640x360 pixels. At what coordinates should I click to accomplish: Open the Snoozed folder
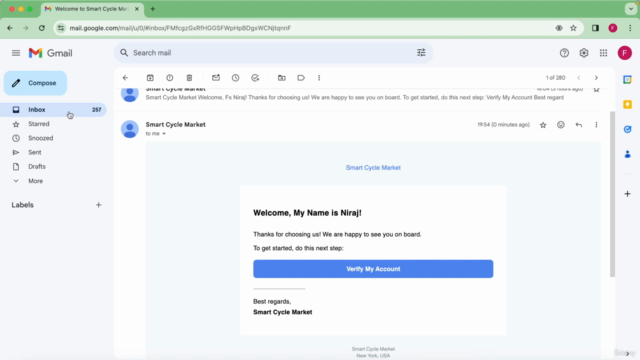(40, 138)
